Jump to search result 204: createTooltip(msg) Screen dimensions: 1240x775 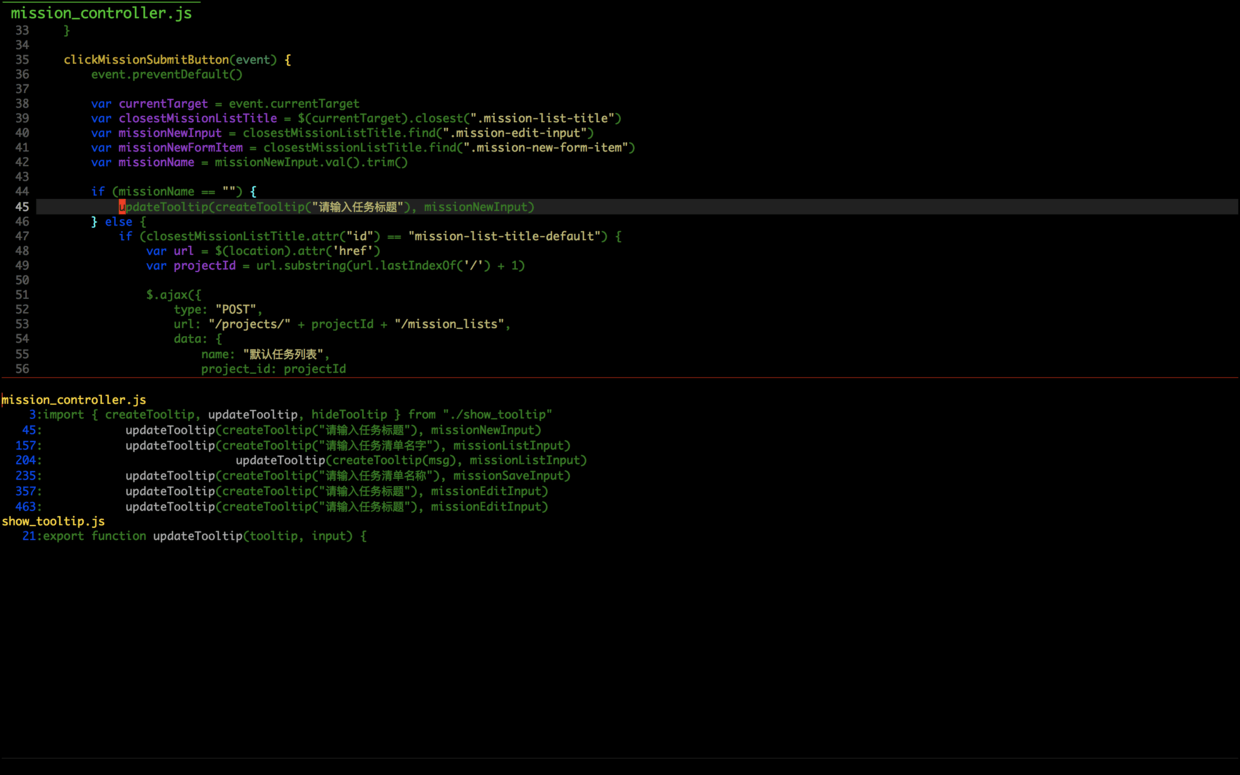[300, 461]
